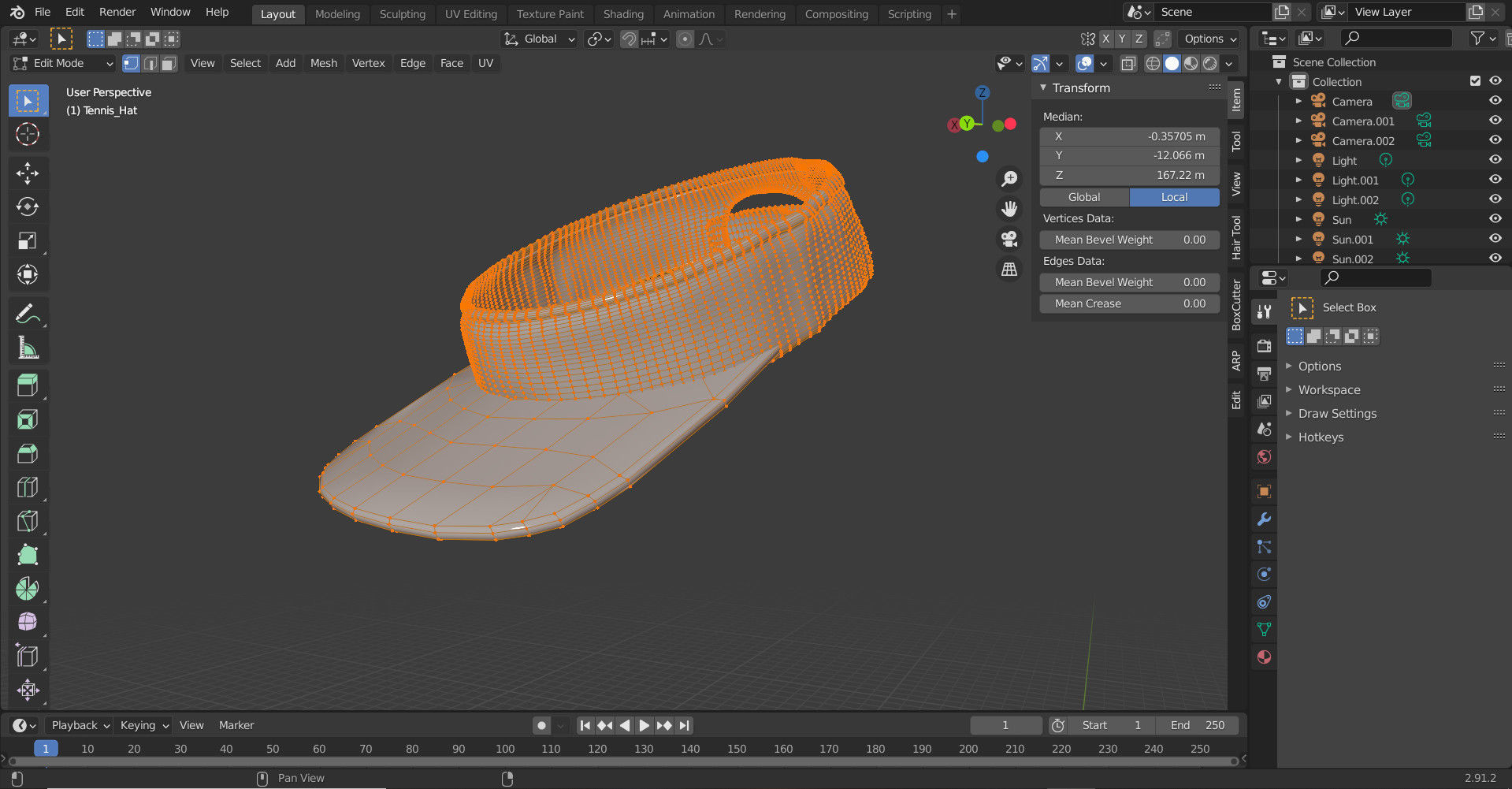Activate the Move tool
Screen dimensions: 1512x789
point(28,173)
